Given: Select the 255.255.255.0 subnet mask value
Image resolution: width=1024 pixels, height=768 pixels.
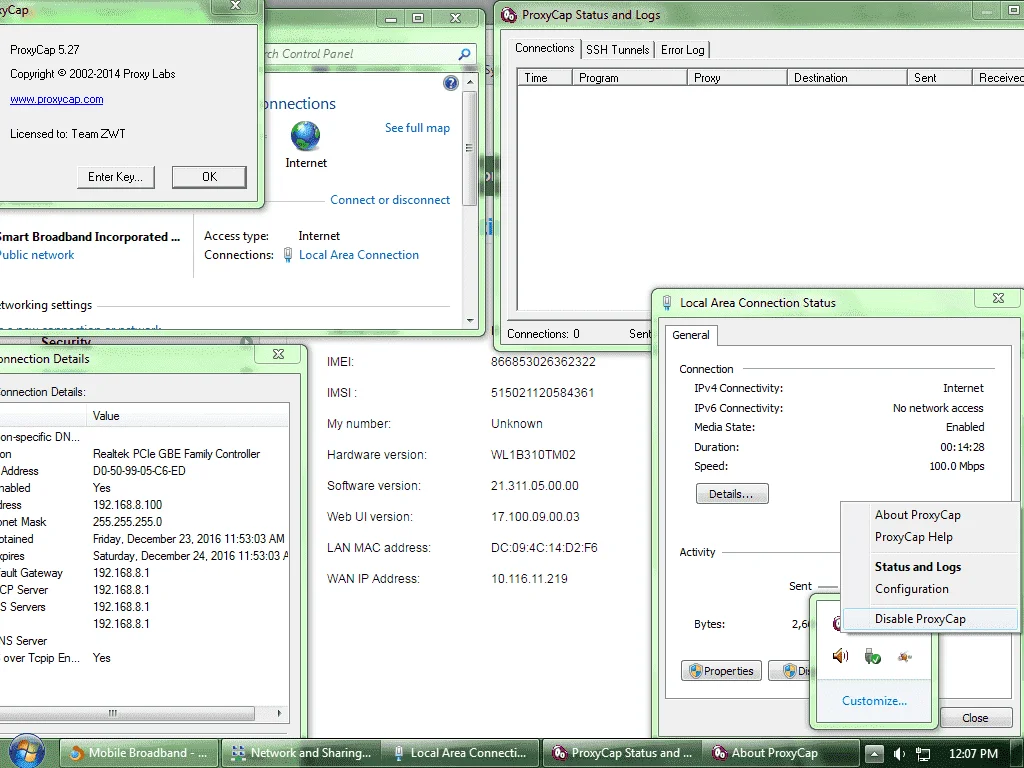Looking at the screenshot, I should coord(127,522).
